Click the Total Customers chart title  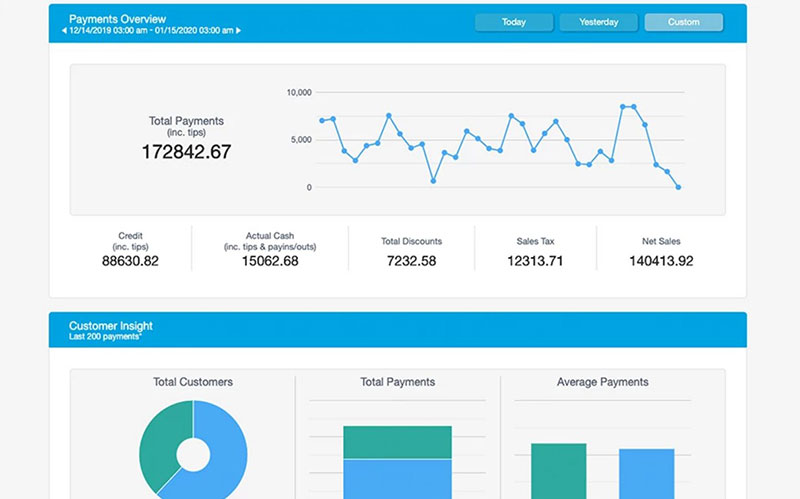pyautogui.click(x=193, y=382)
